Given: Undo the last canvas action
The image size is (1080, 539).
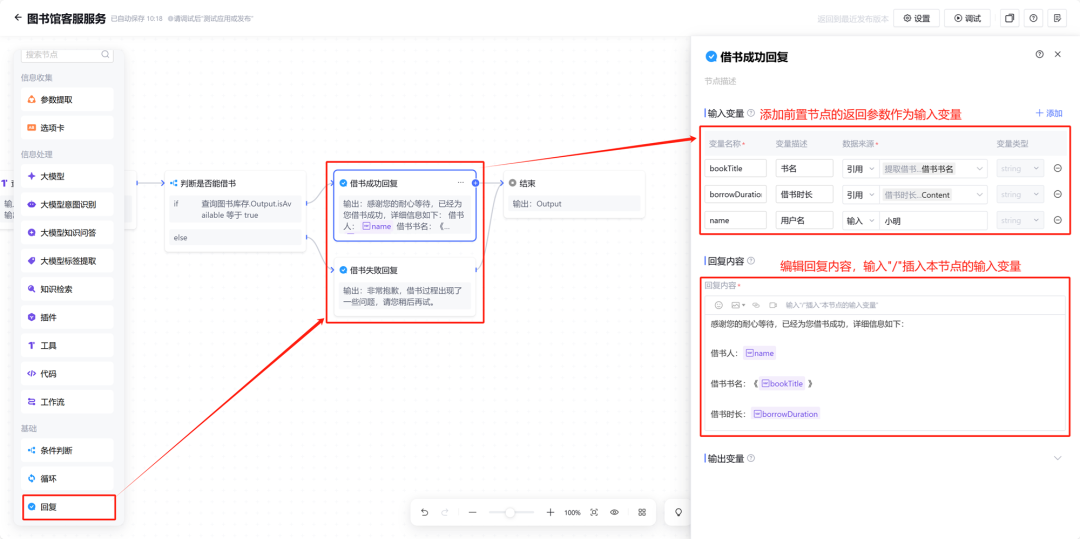Looking at the screenshot, I should [424, 513].
